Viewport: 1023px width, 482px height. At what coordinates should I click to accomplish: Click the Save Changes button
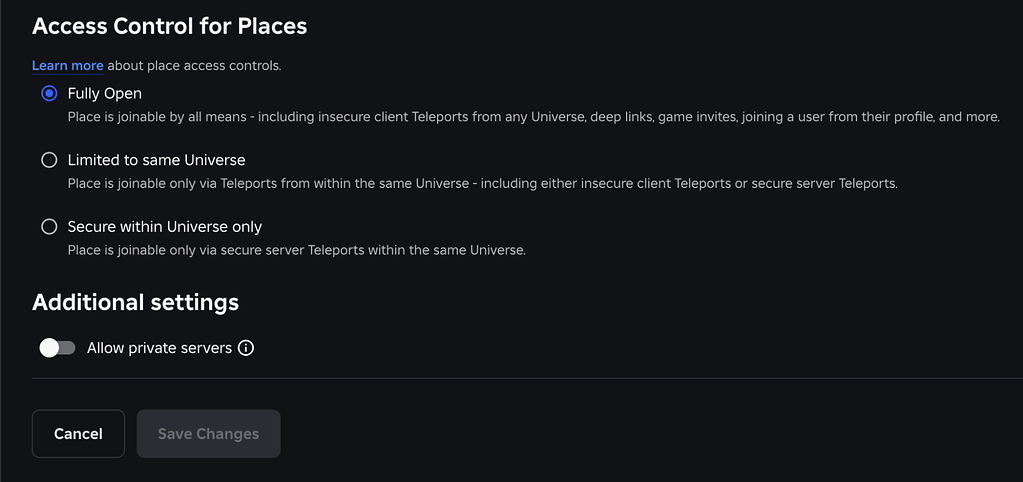coord(208,433)
